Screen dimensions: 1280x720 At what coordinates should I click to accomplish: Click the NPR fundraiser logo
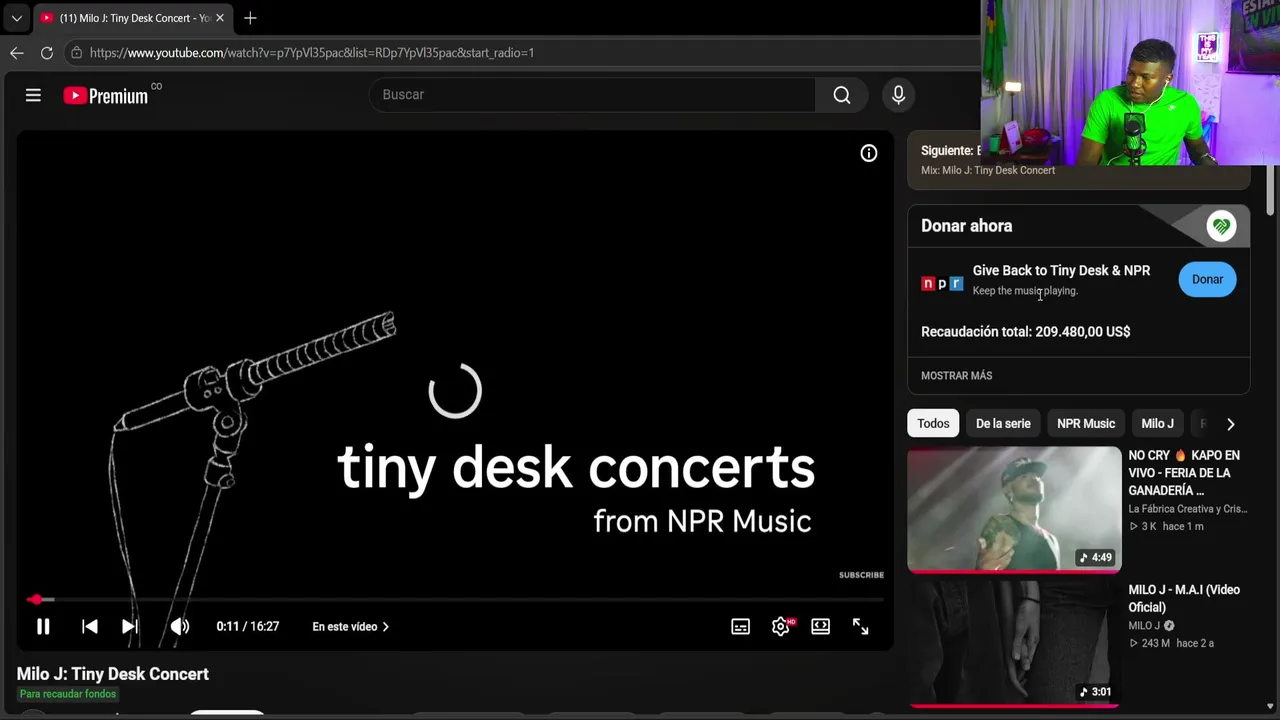point(941,283)
